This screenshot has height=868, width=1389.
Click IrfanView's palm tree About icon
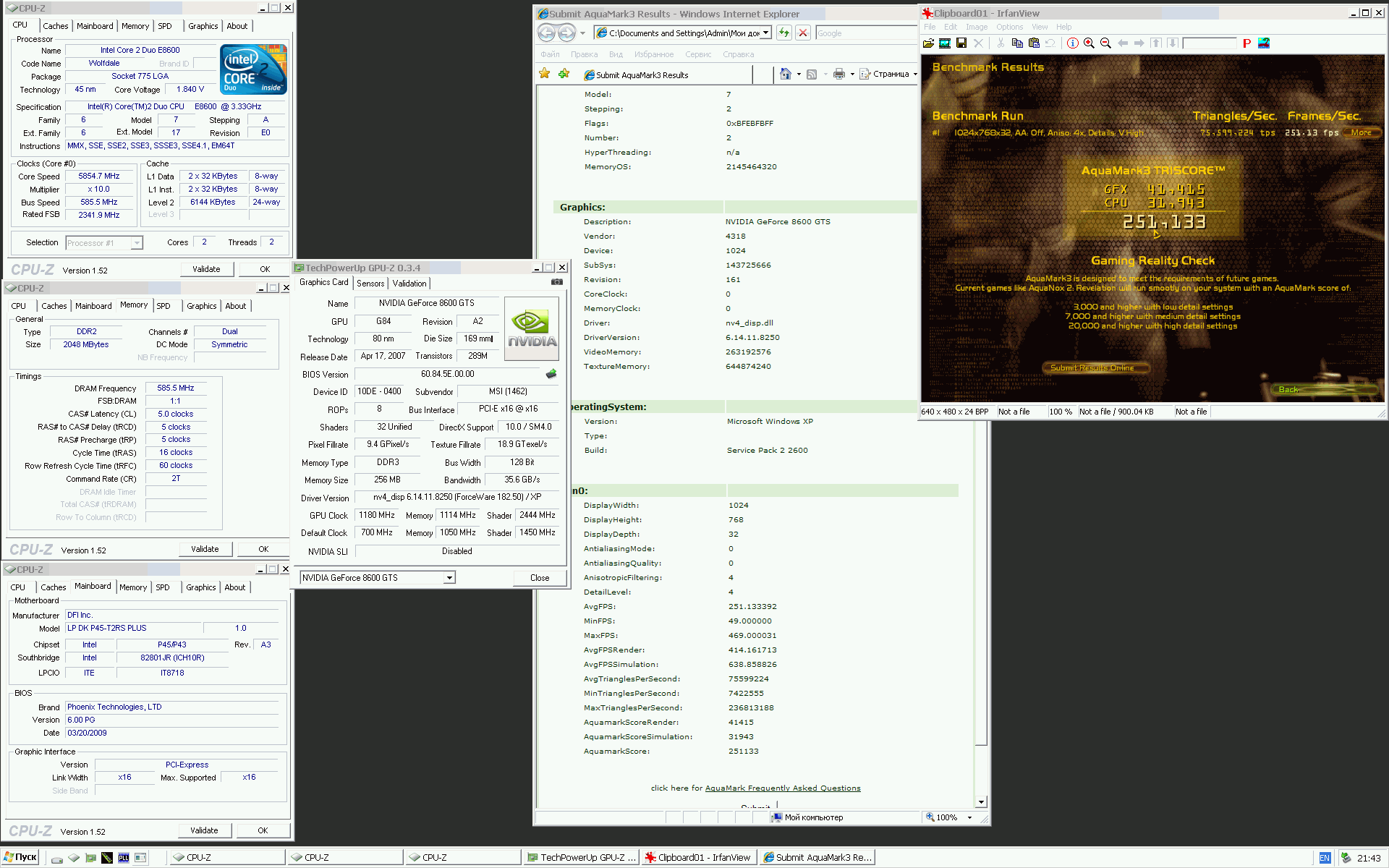pos(1264,43)
